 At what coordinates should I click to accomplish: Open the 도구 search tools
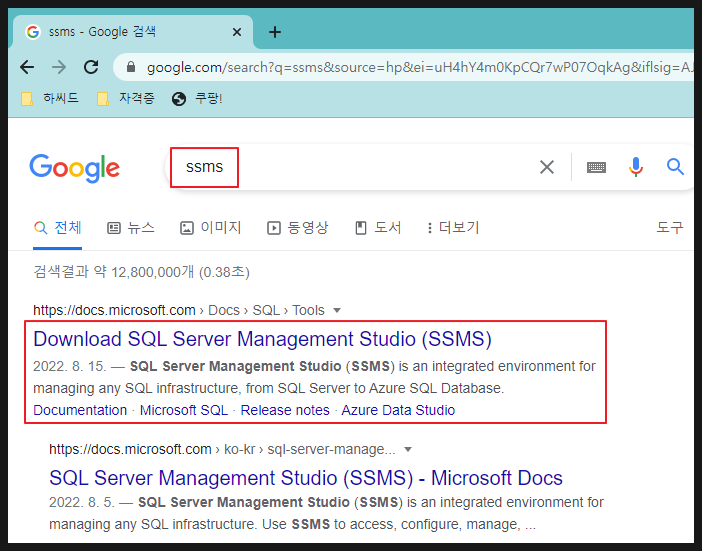pos(670,228)
